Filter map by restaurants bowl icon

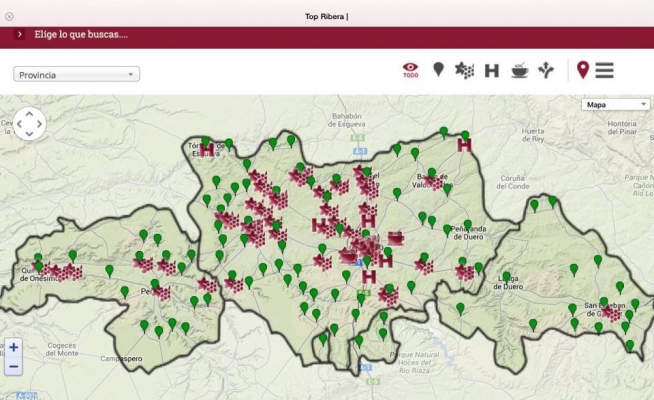(x=519, y=70)
